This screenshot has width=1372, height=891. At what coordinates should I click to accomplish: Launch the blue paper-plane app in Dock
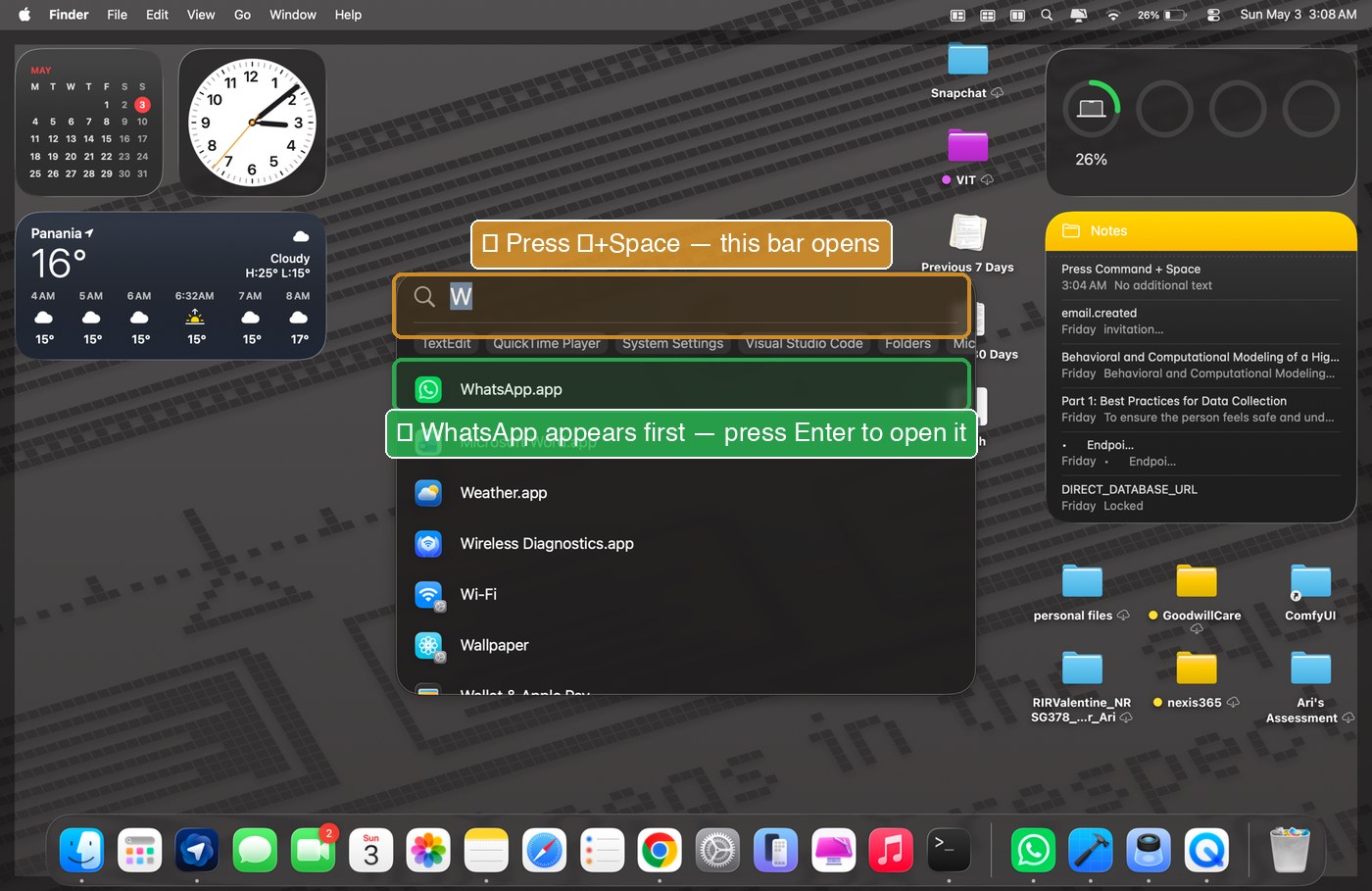pos(197,850)
